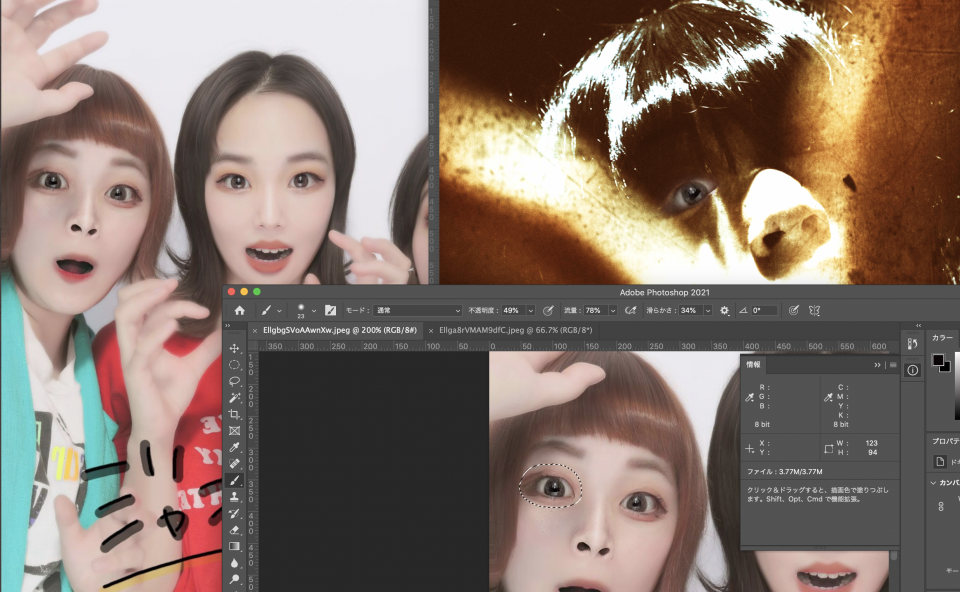Expand the tools panel double arrow

(228, 326)
